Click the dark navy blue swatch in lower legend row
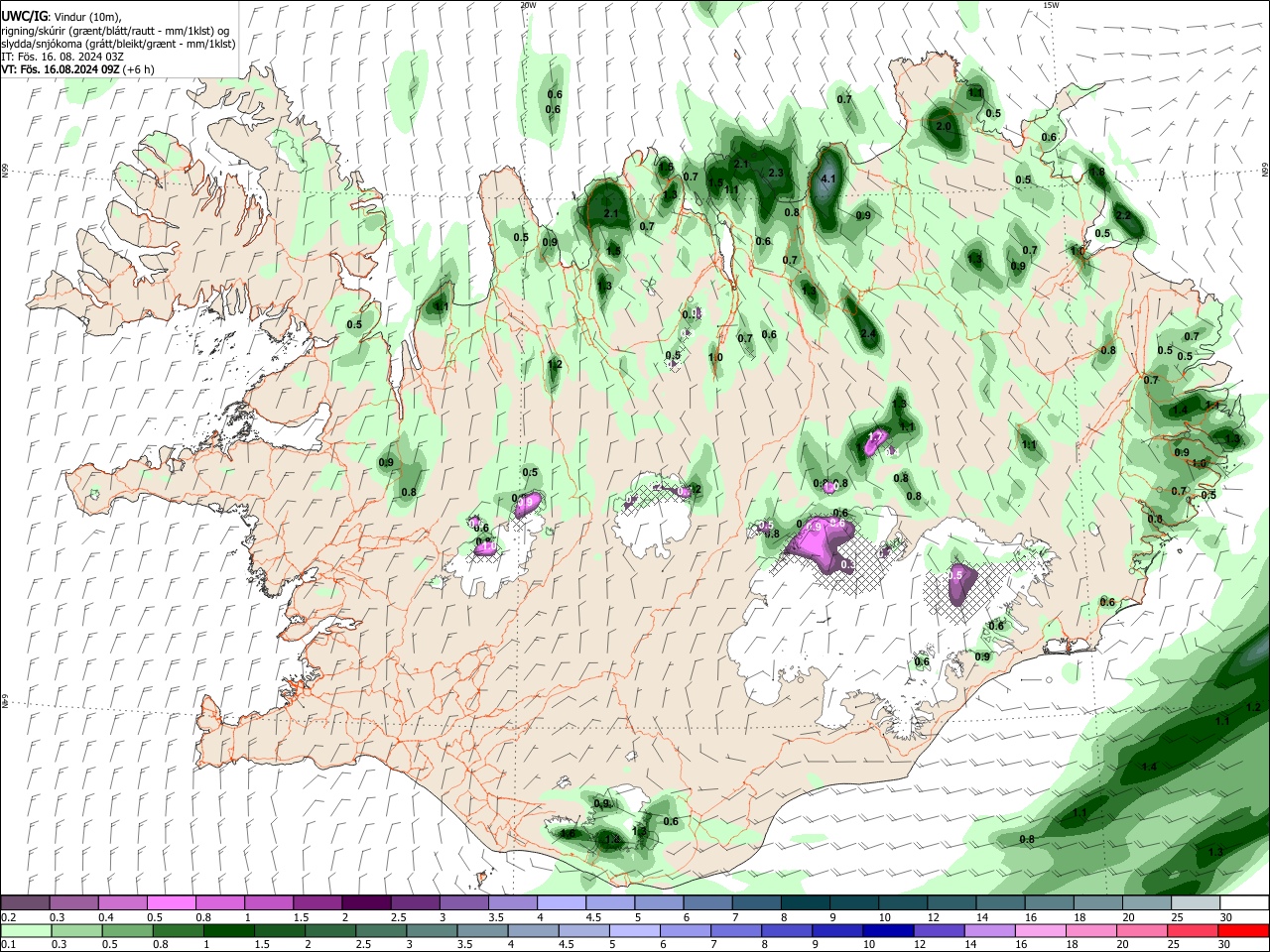1270x952 pixels. [886, 930]
